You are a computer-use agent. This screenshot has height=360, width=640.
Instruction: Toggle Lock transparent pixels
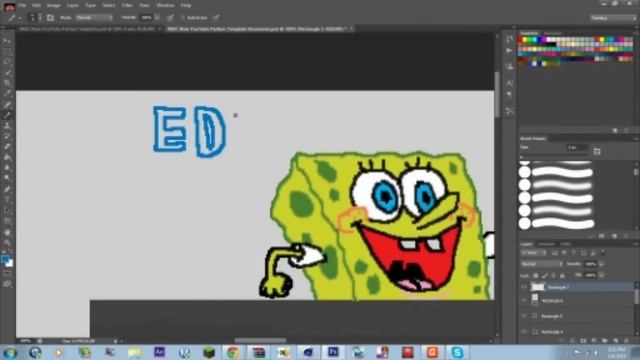(536, 276)
